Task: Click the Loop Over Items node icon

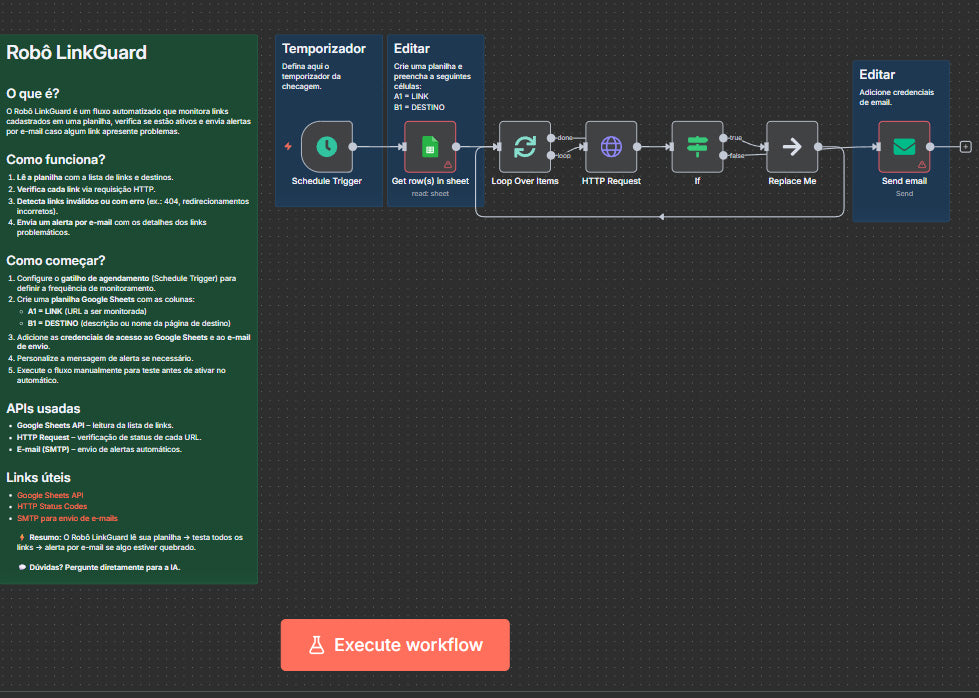Action: (x=524, y=147)
